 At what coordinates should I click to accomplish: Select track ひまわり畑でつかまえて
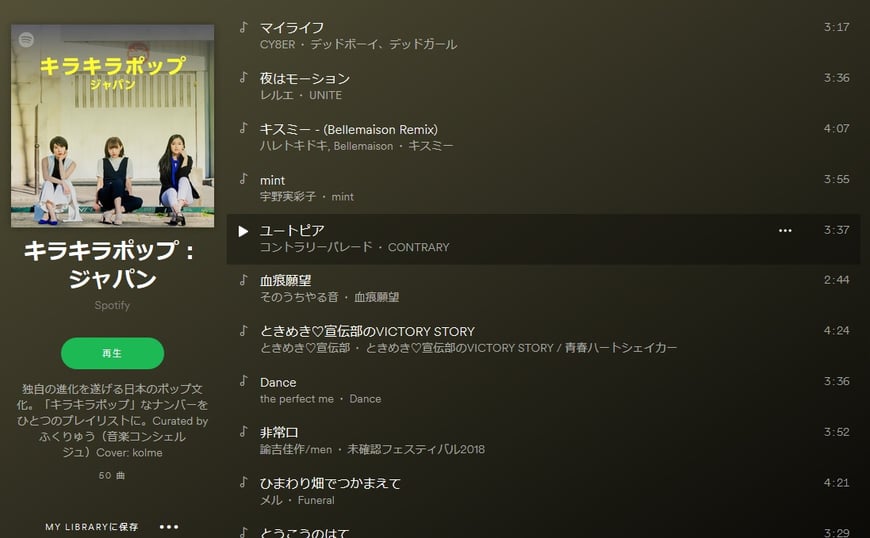(x=543, y=491)
